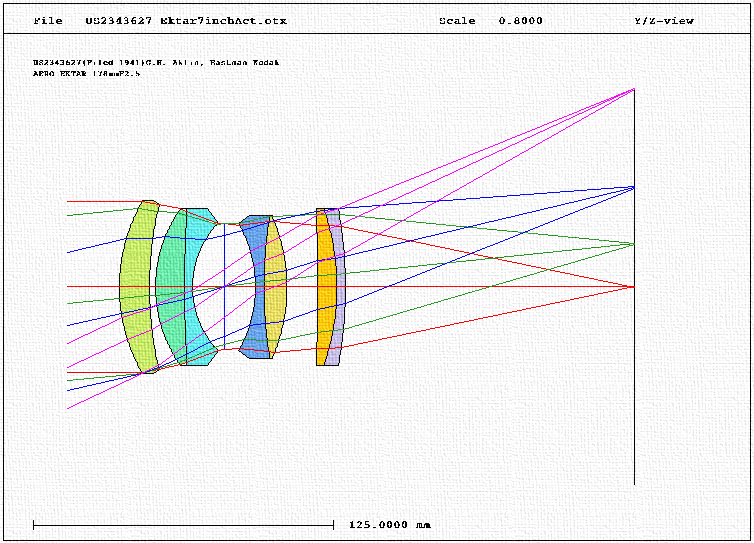Select the orange rear lens element
The height and width of the screenshot is (543, 754).
coord(325,287)
